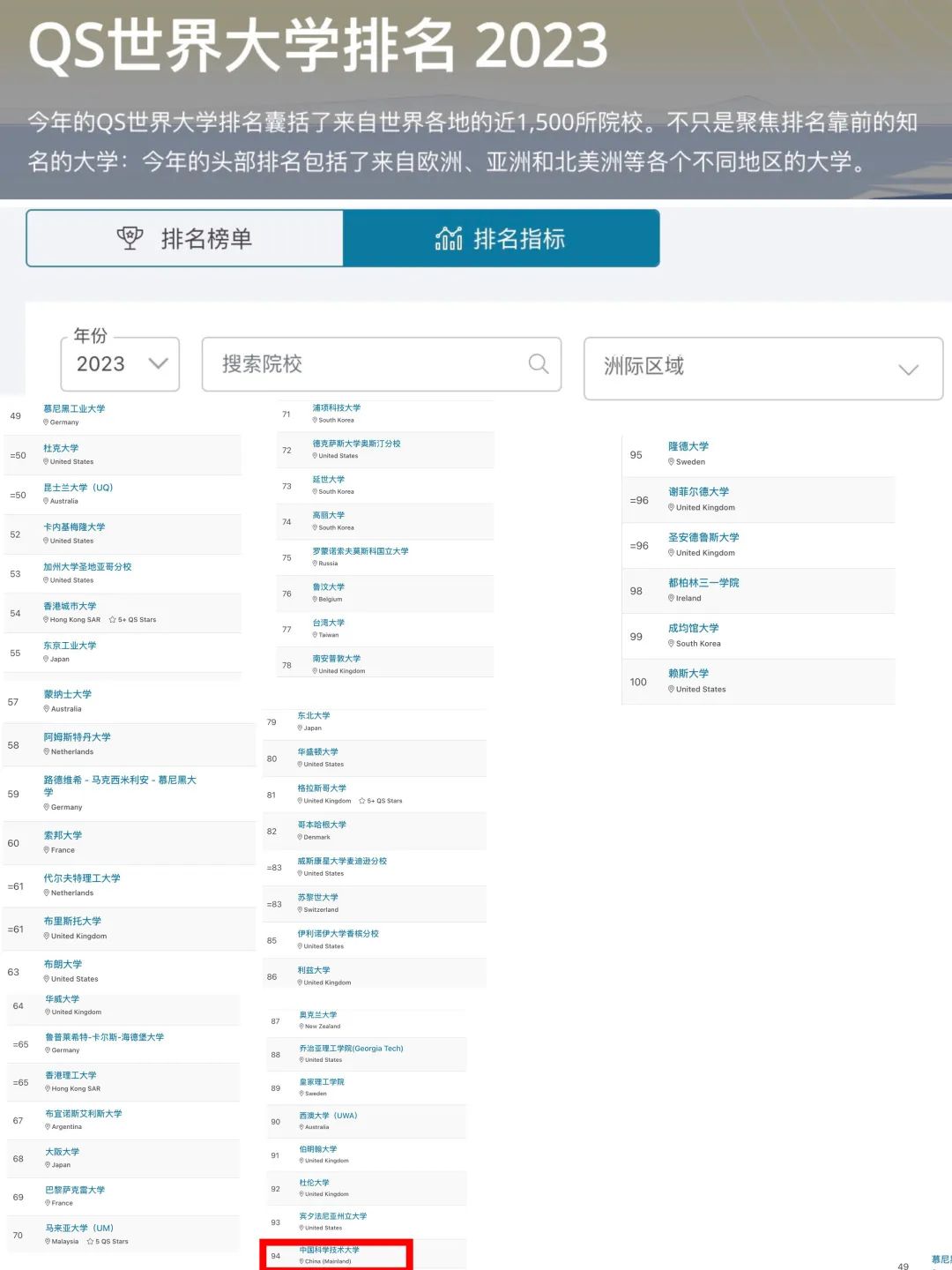This screenshot has height=1270, width=952.
Task: Select the 台湾大学 link
Action: (328, 624)
